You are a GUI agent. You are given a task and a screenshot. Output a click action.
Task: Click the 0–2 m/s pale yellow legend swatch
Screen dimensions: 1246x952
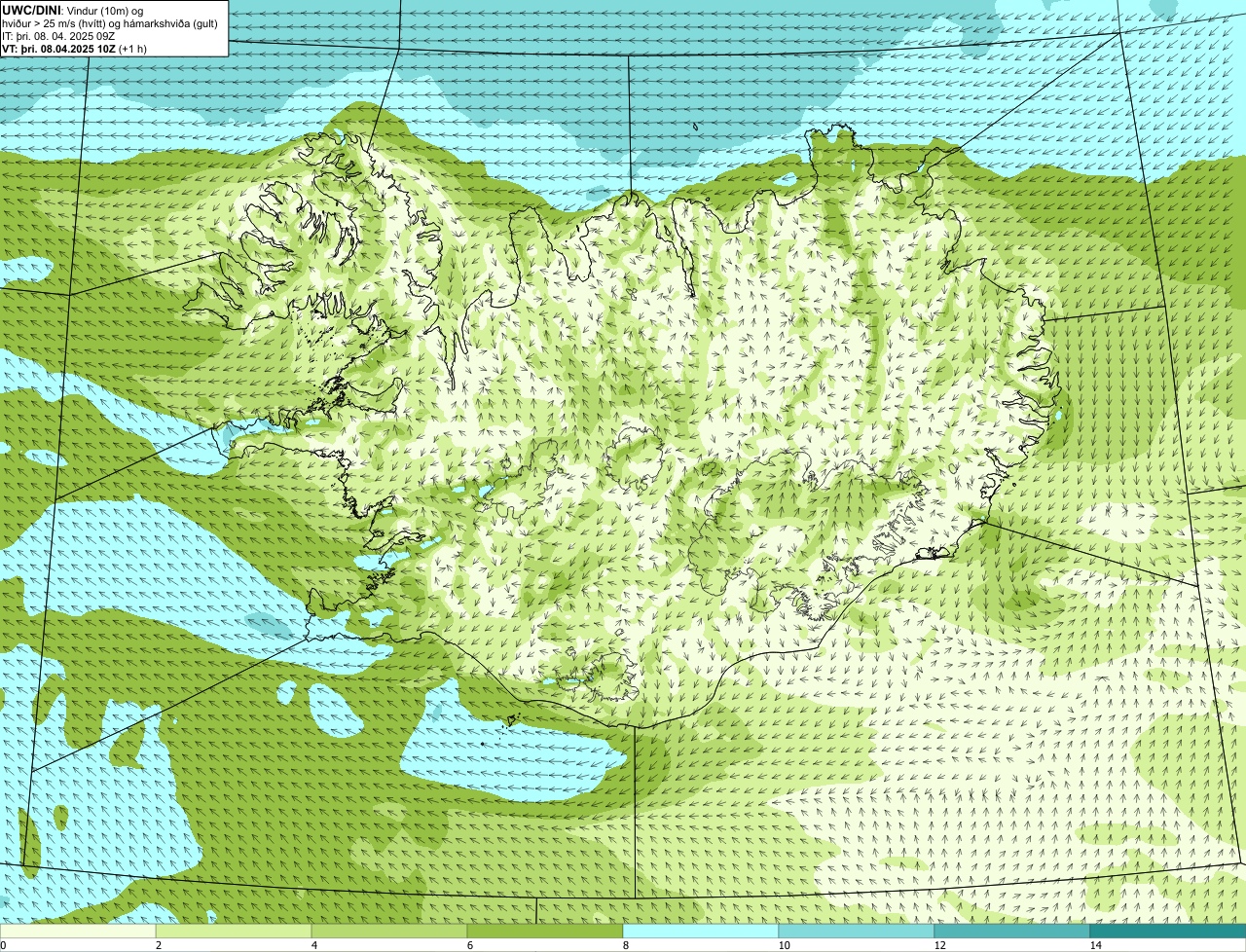pyautogui.click(x=78, y=931)
